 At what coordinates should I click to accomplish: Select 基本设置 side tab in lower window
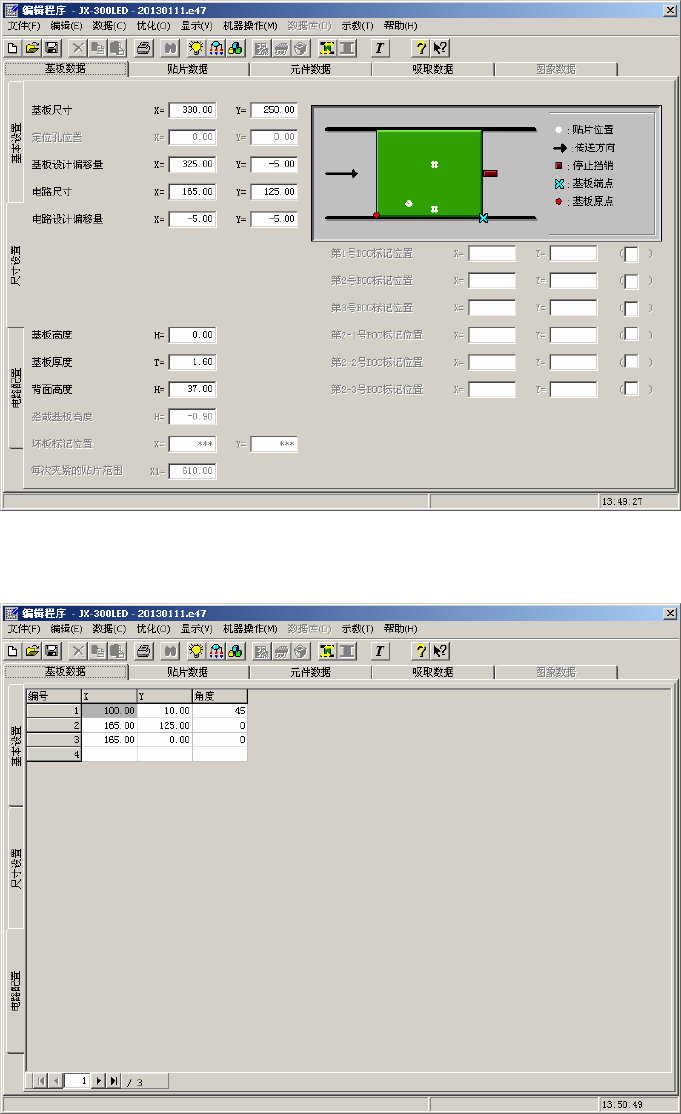(x=16, y=746)
